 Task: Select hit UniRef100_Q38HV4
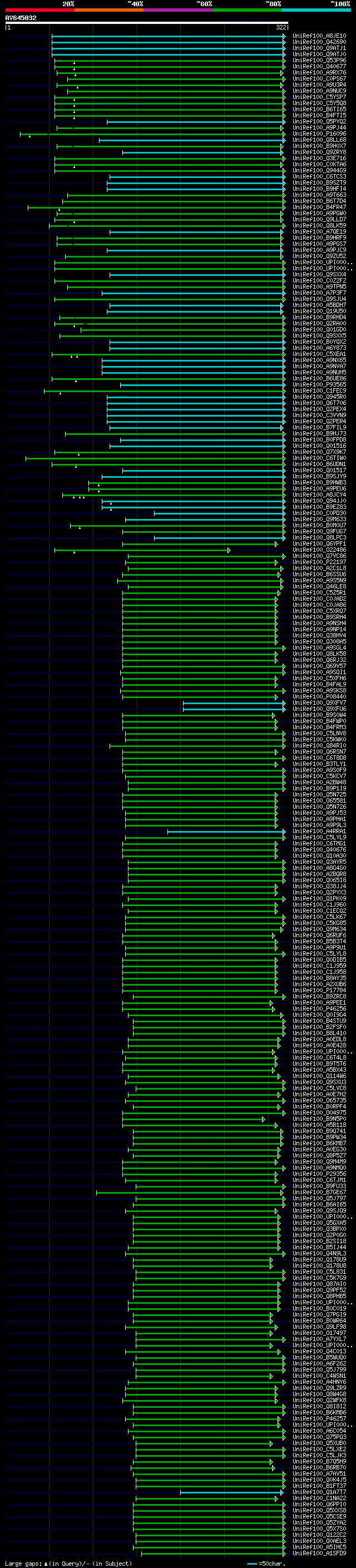319,635
